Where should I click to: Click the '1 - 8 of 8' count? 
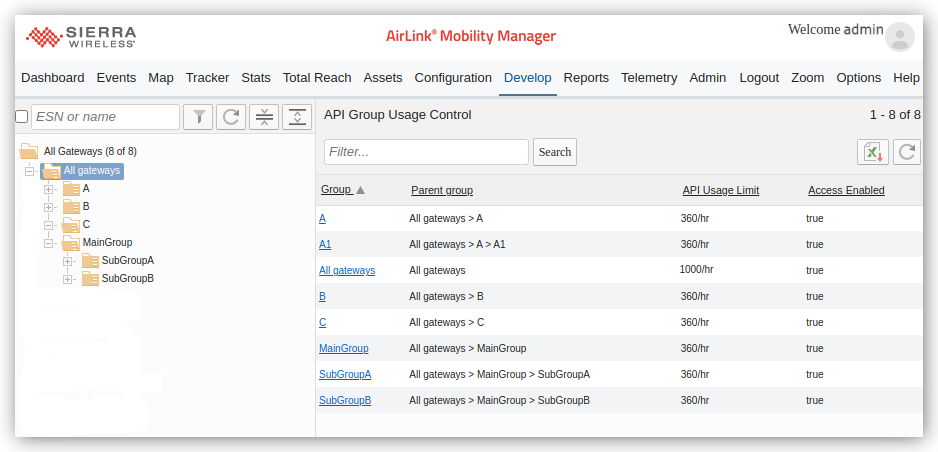(x=895, y=115)
